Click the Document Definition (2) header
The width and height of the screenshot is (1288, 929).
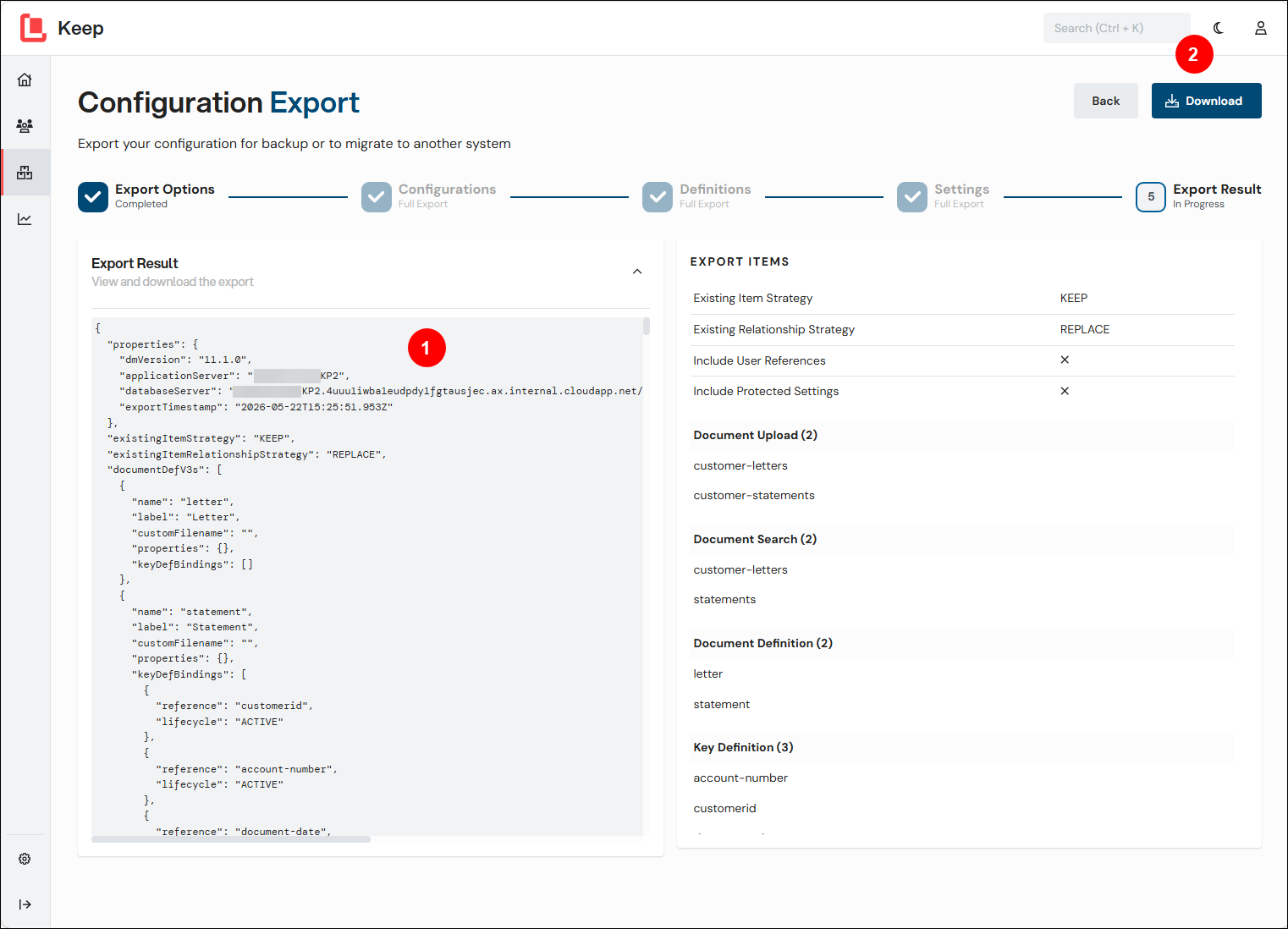click(x=962, y=643)
